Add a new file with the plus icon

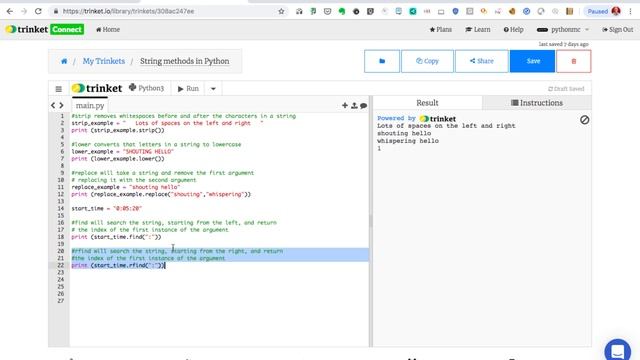345,105
